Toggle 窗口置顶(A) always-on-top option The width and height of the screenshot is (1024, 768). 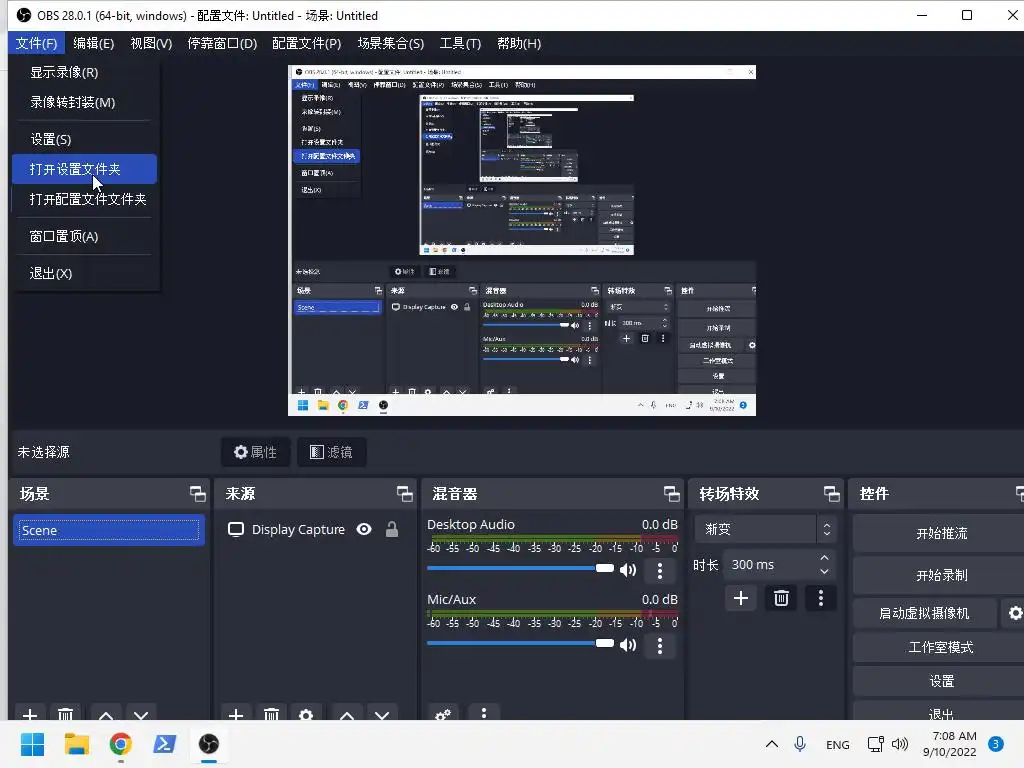pyautogui.click(x=85, y=236)
